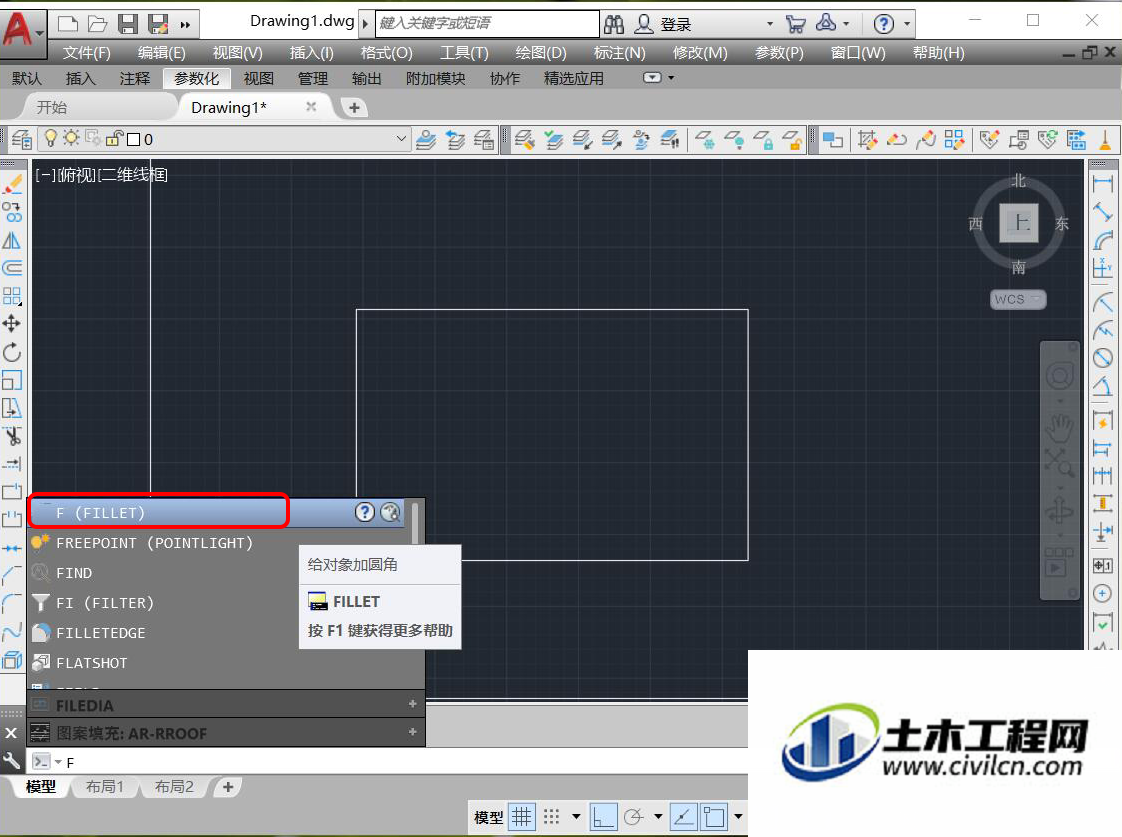Search the internet for FILLET command

point(390,512)
